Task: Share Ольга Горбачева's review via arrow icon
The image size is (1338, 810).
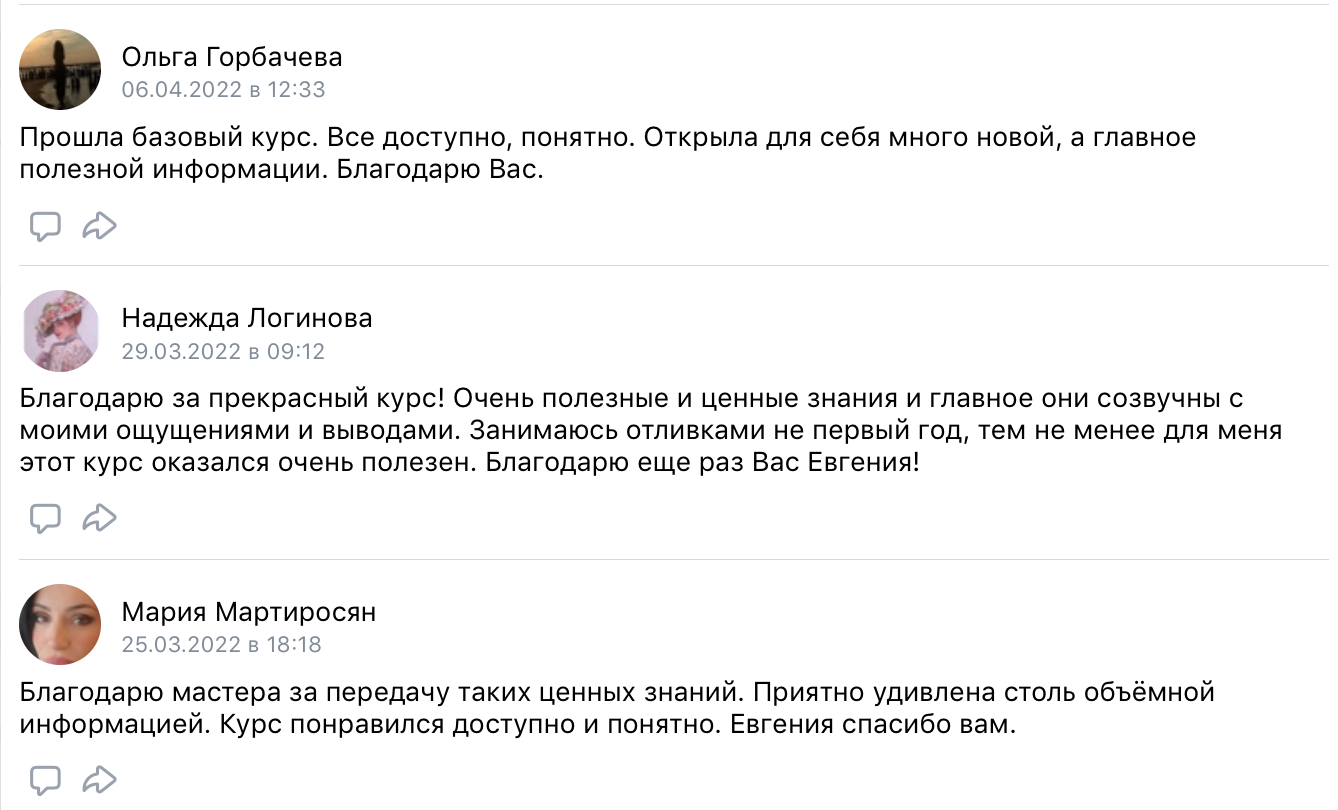Action: click(99, 227)
